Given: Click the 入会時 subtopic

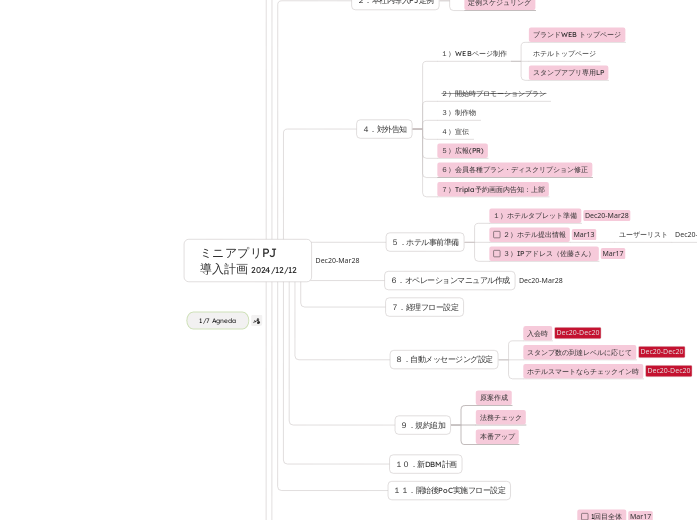Looking at the screenshot, I should point(537,333).
